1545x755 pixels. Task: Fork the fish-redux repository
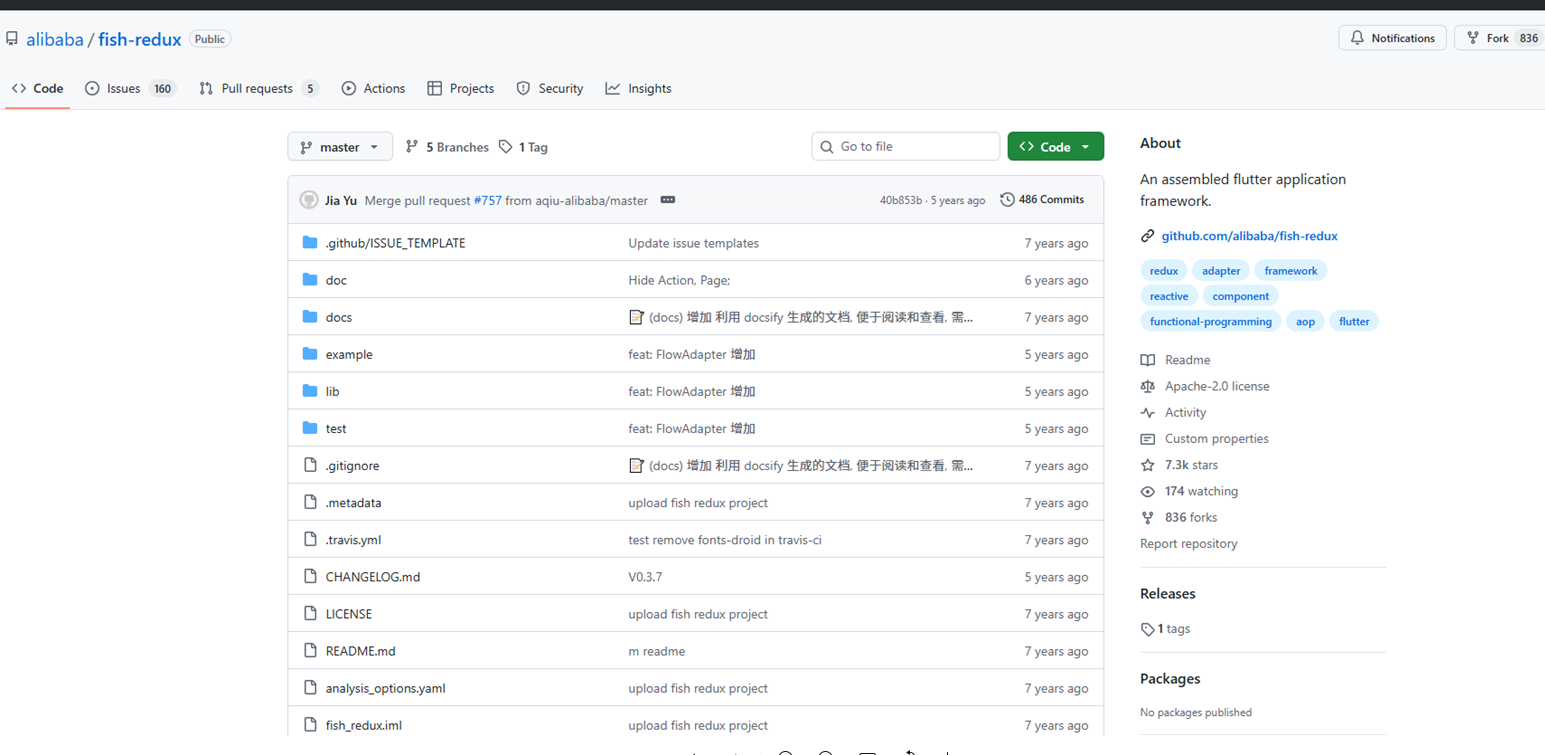coord(1499,38)
